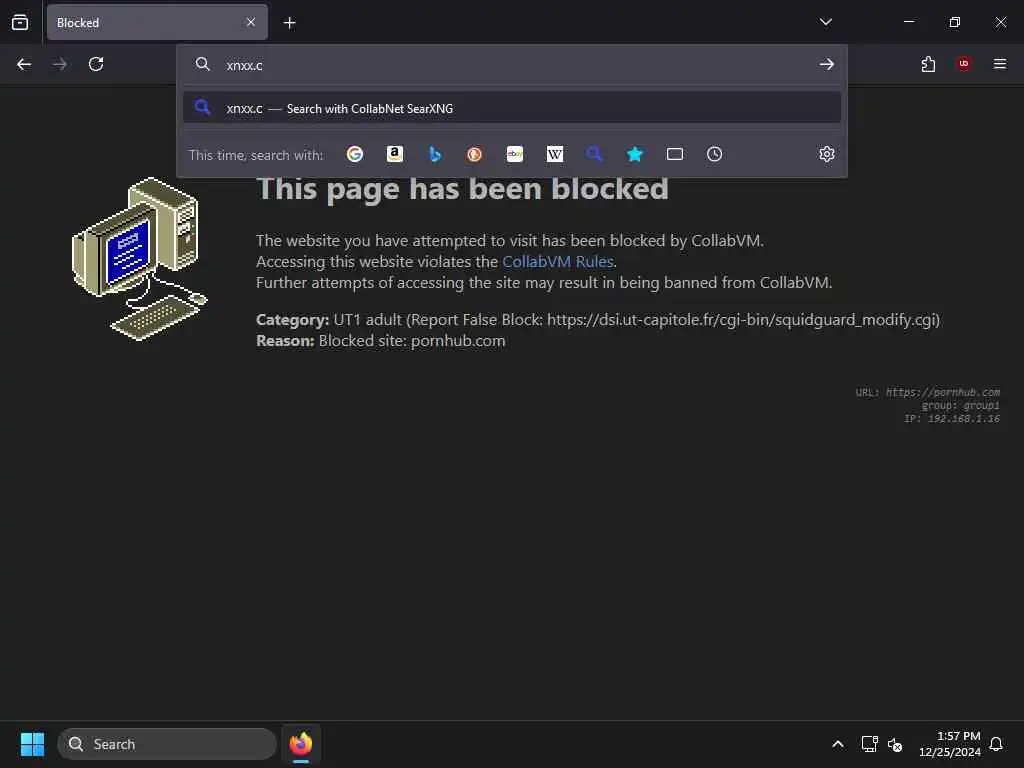
Task: Select the Blocked tab
Action: (157, 22)
